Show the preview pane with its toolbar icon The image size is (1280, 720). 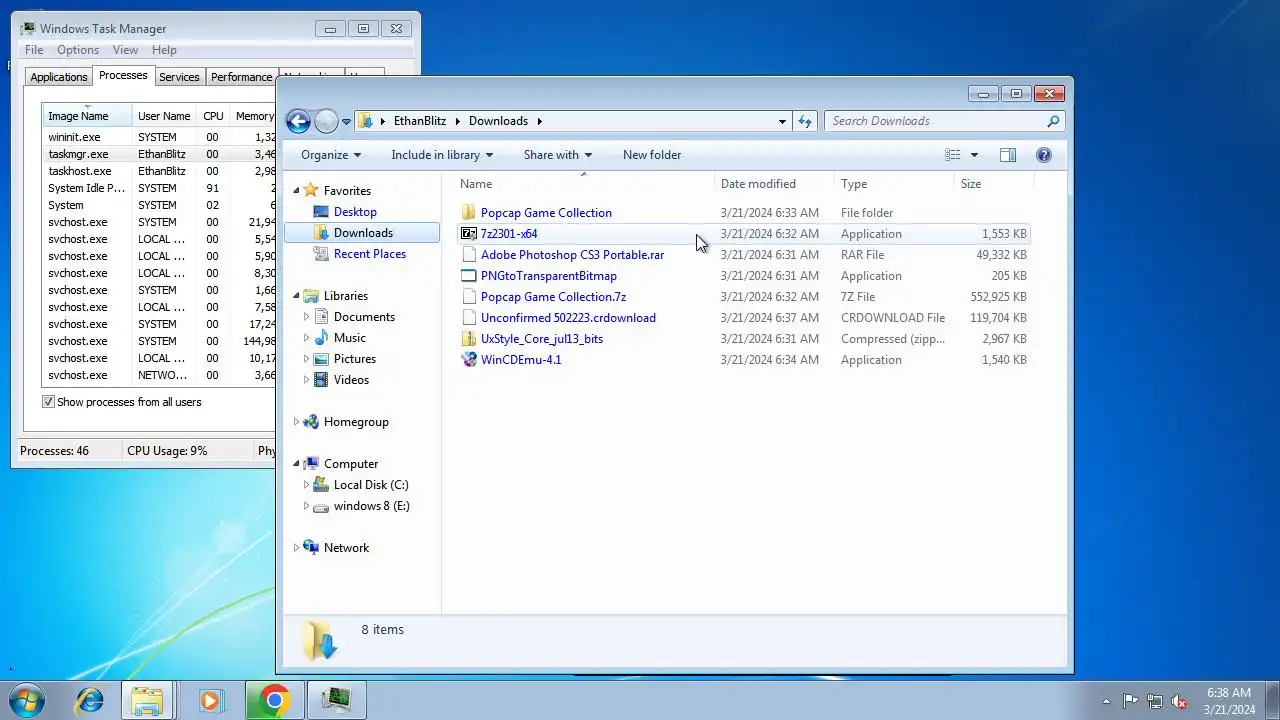coord(1008,155)
